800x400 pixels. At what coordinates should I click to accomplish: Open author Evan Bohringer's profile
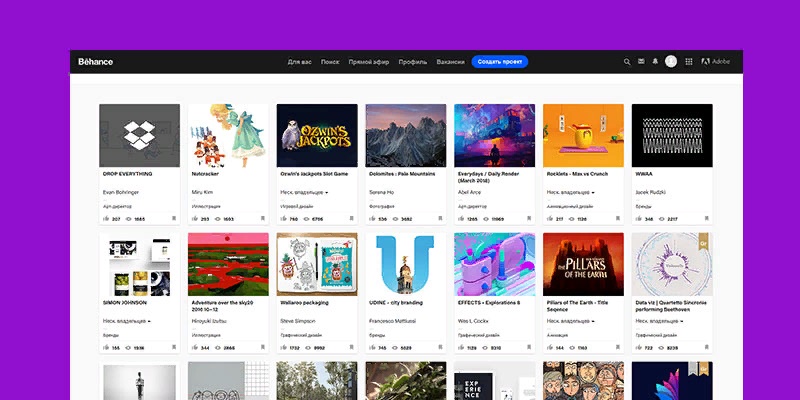tap(121, 192)
